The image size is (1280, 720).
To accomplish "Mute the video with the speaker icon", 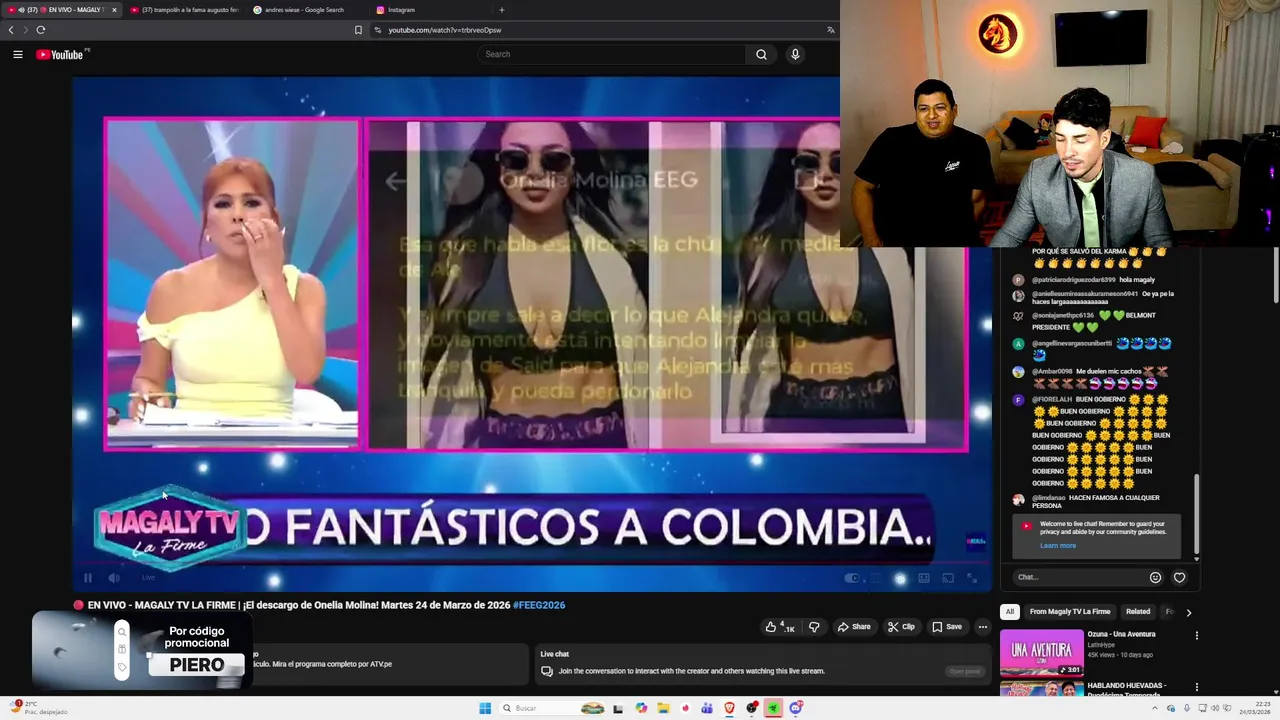I will pos(114,577).
